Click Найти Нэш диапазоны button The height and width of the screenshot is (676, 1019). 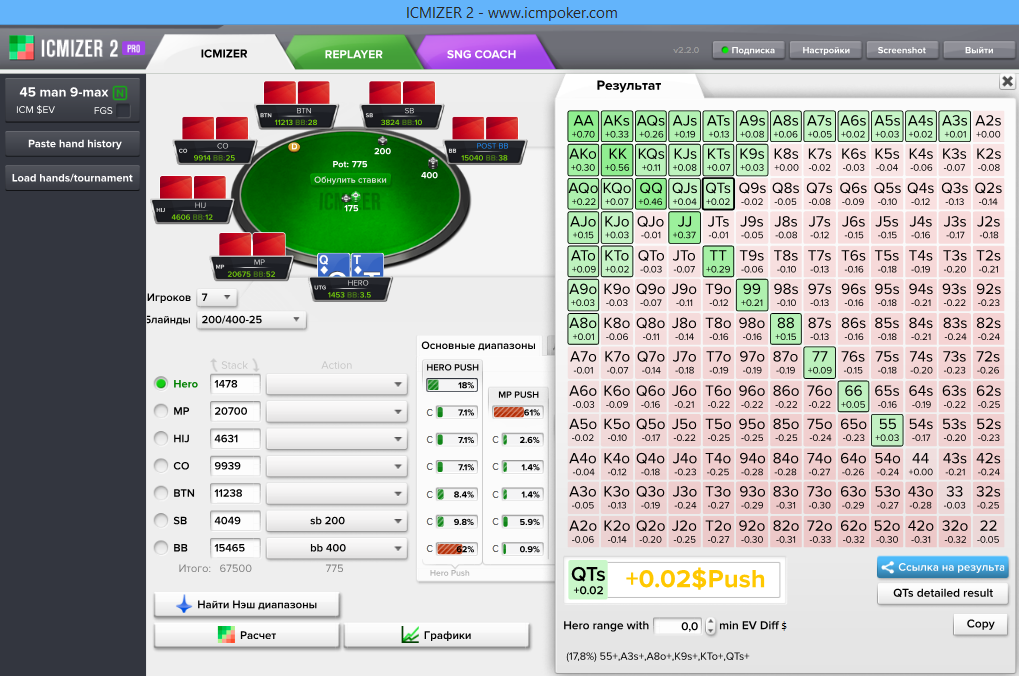(x=247, y=604)
